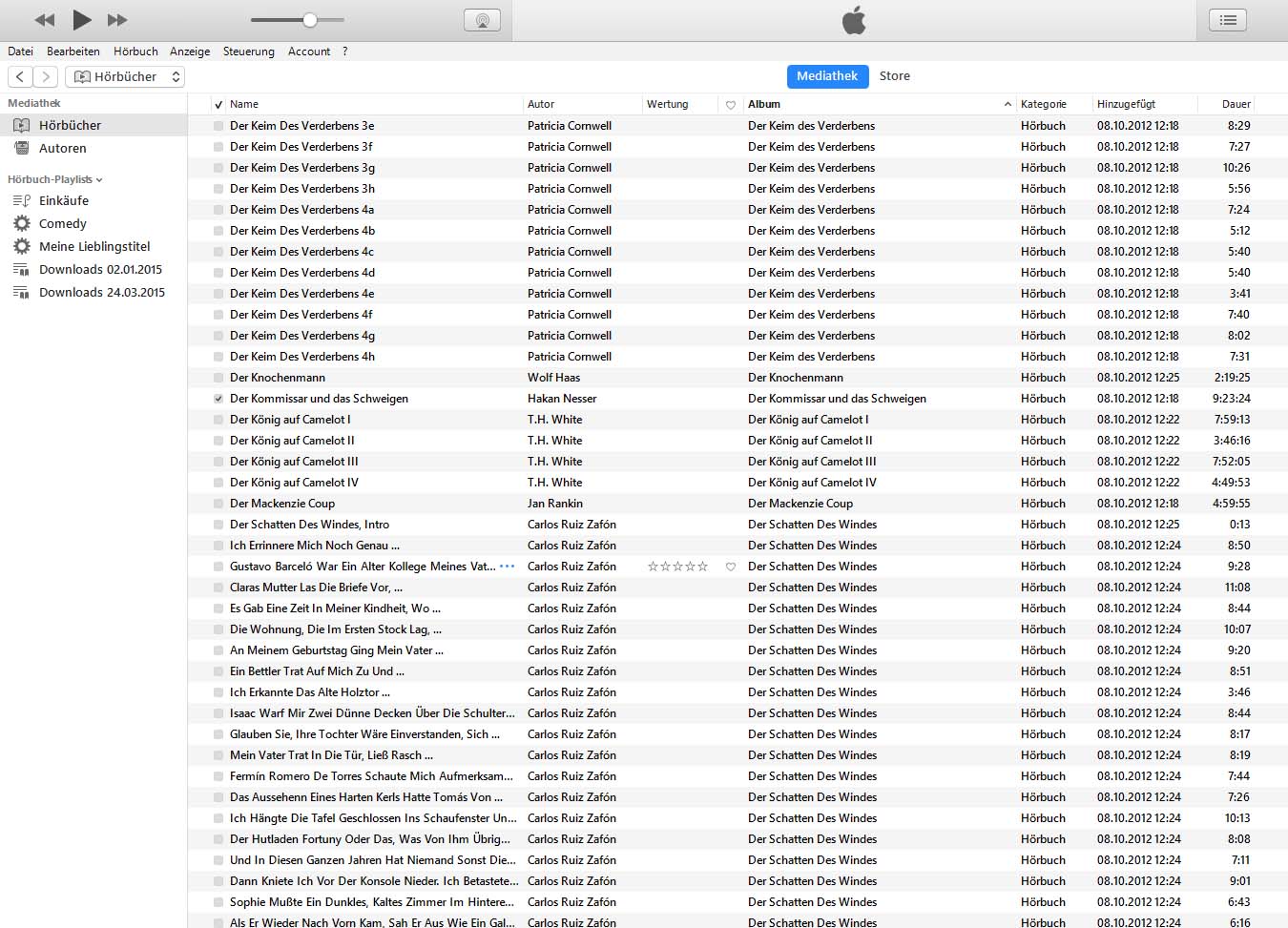This screenshot has width=1288, height=928.
Task: Skip forward with the fast-forward button
Action: 117,20
